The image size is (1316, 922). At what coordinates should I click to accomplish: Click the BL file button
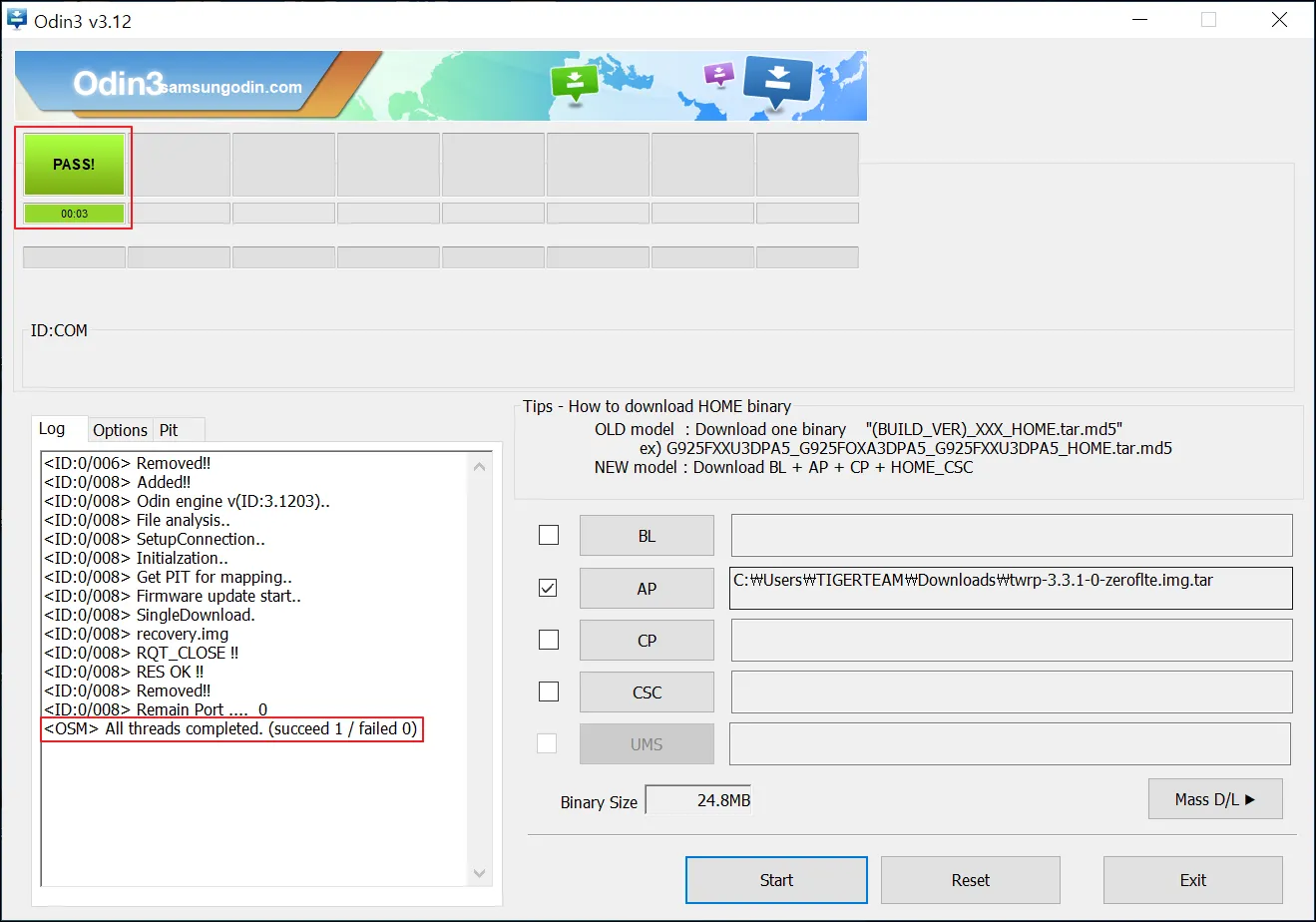coord(647,536)
